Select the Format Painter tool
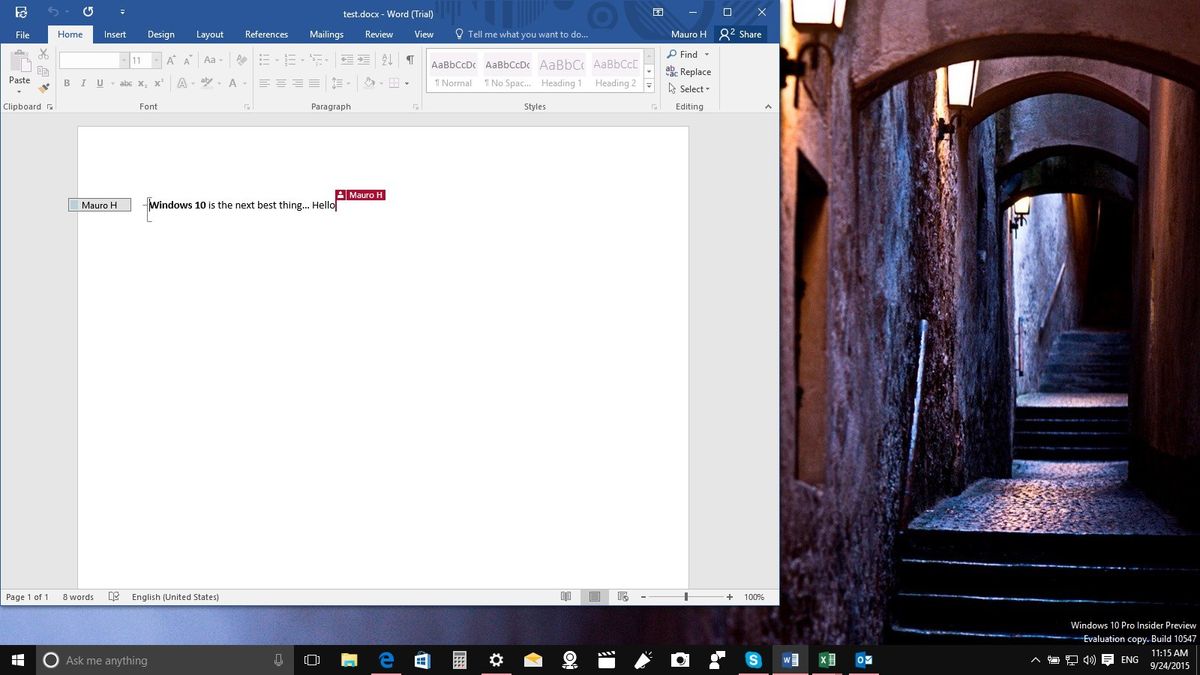 [44, 89]
